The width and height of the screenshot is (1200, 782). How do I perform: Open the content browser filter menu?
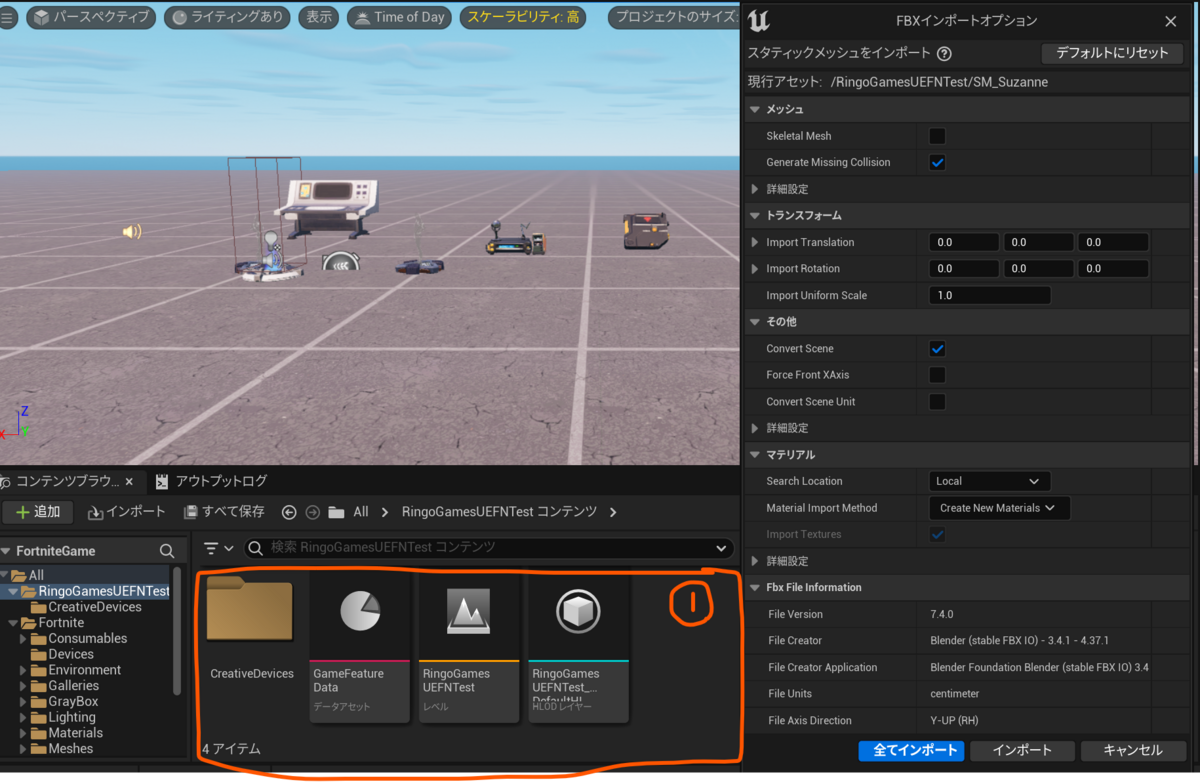(x=218, y=548)
